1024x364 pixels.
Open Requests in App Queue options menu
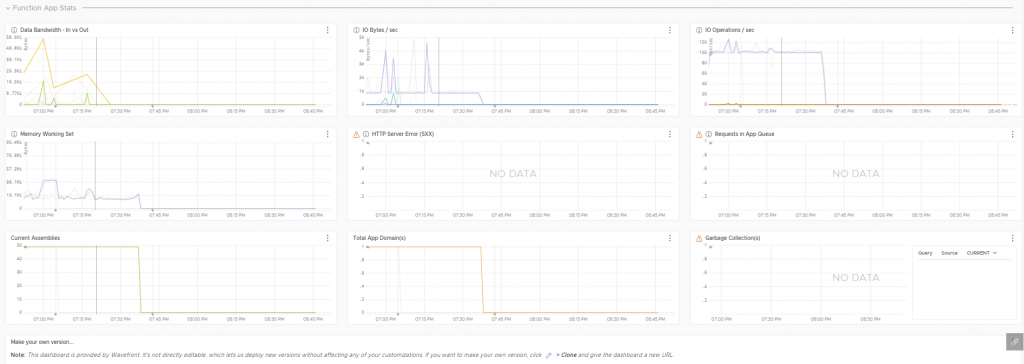tap(1012, 134)
